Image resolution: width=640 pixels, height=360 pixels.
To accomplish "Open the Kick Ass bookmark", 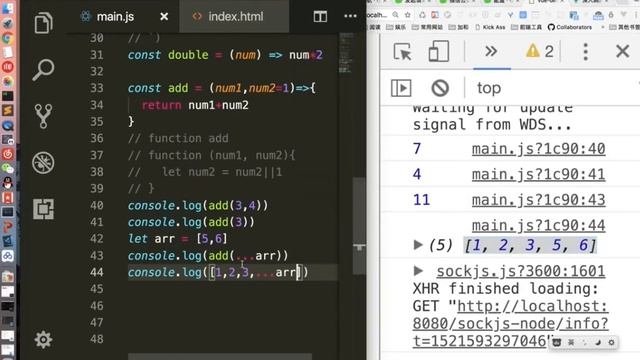I will (490, 27).
